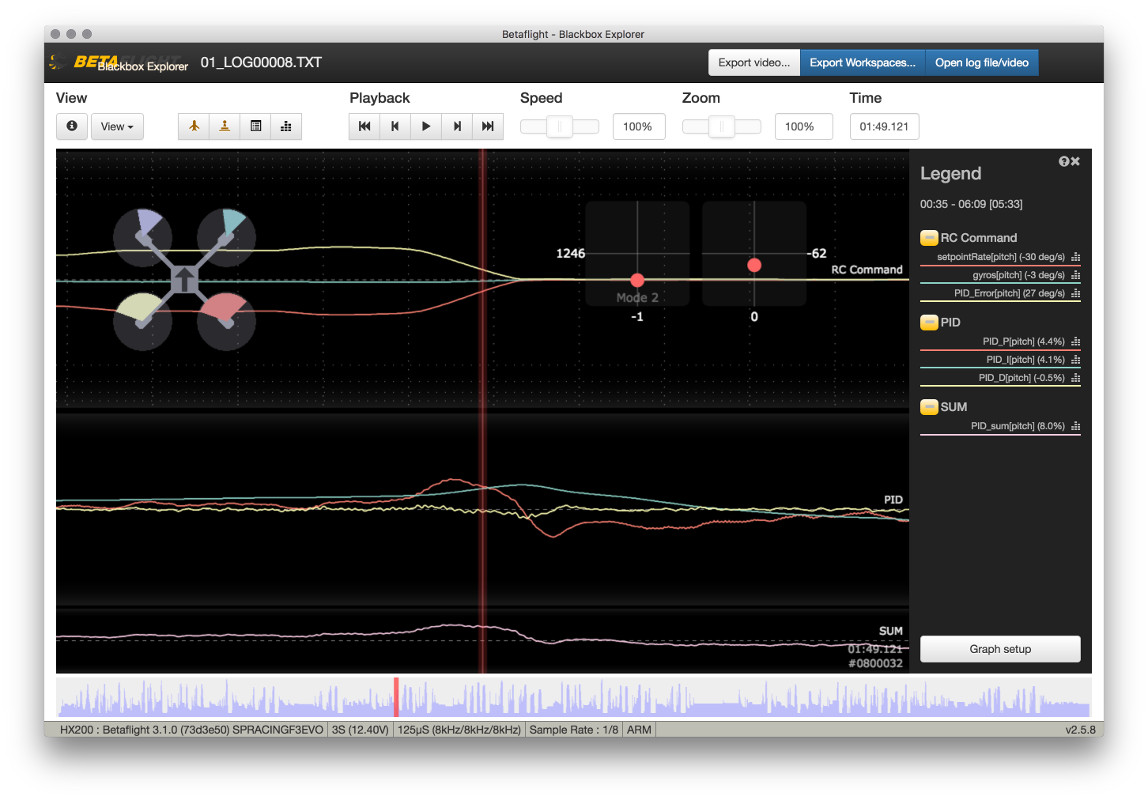Open analyser icon next to PID_sum[pitch]
The image size is (1148, 800).
pyautogui.click(x=1076, y=426)
